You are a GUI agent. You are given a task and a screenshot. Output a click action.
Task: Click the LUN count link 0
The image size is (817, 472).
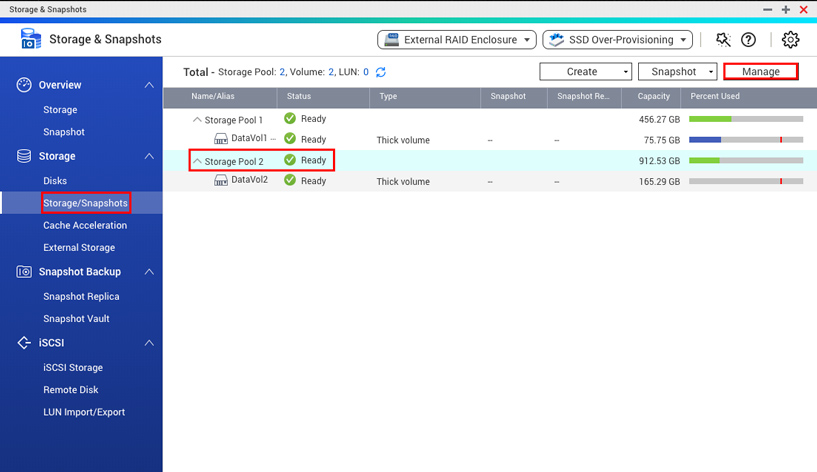(x=366, y=72)
